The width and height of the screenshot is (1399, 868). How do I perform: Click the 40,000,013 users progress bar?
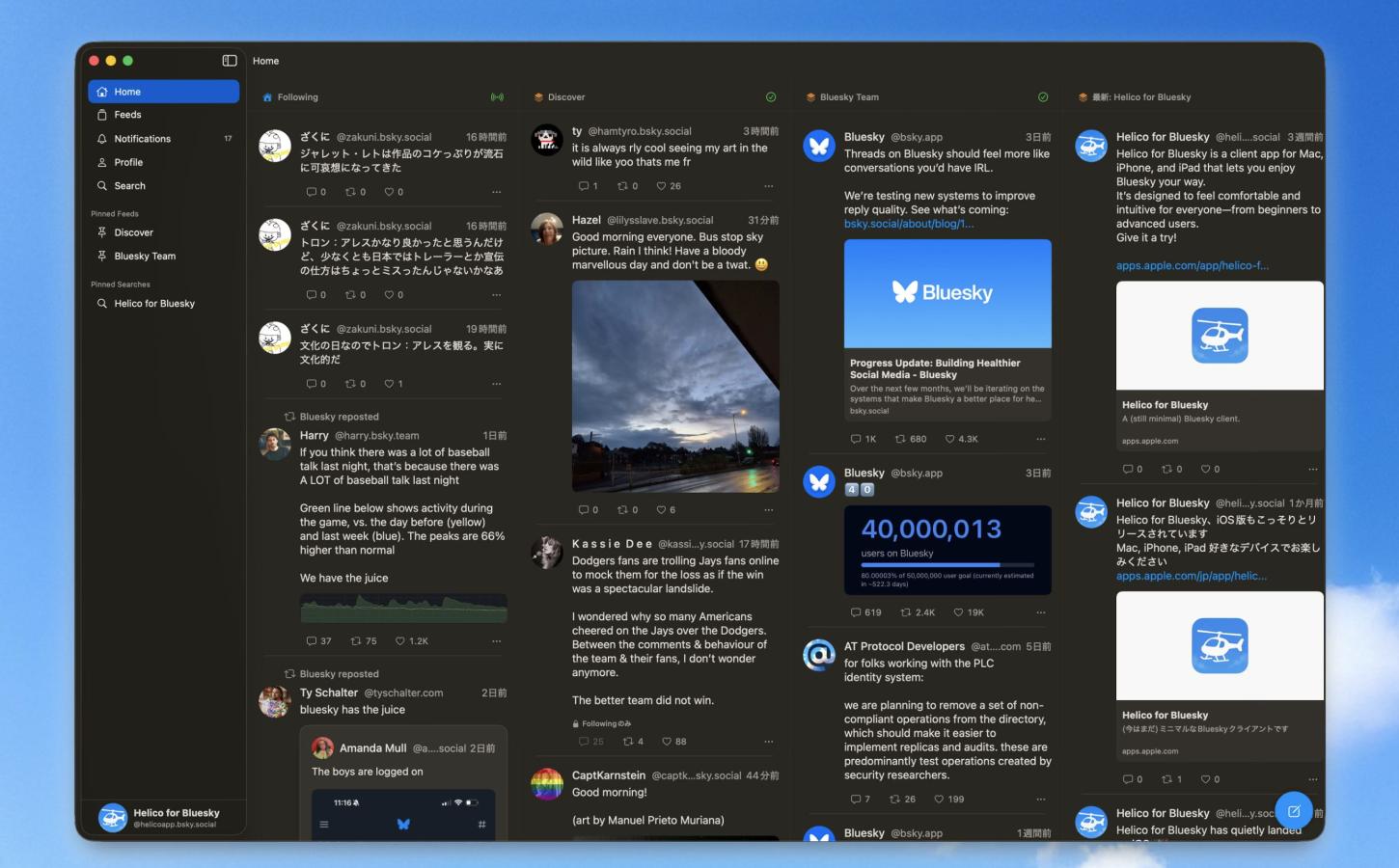click(947, 565)
